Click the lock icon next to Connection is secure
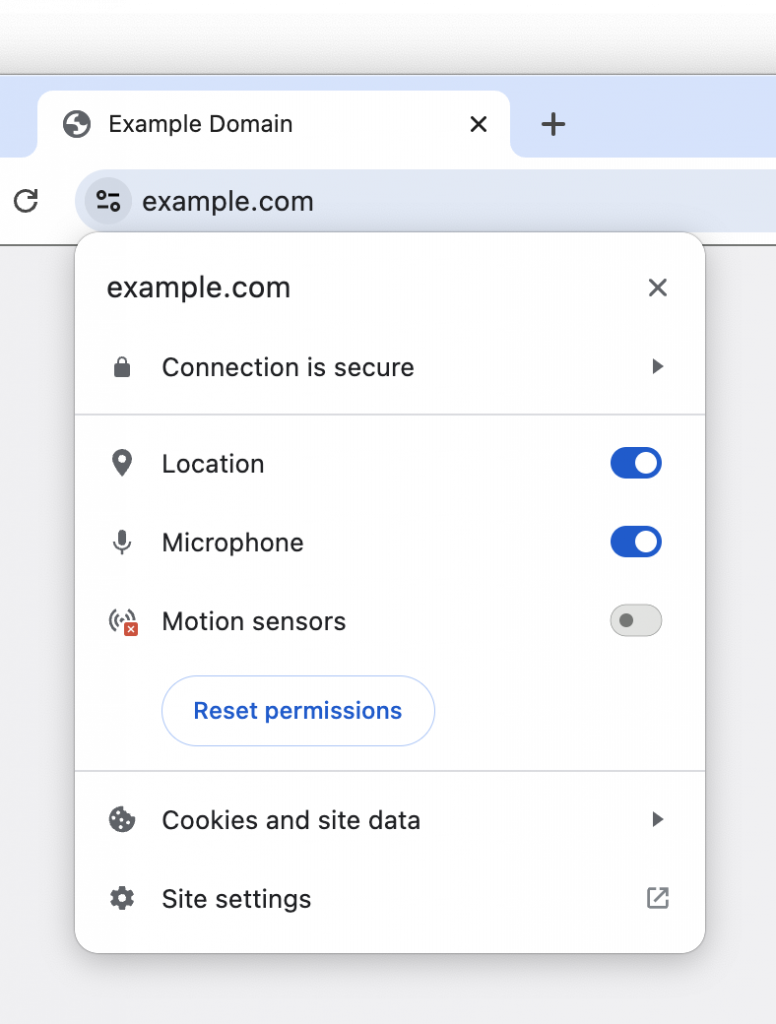Screen dimensions: 776x1024 point(121,367)
